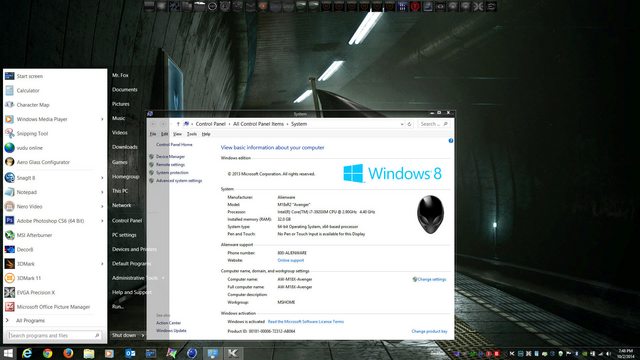The width and height of the screenshot is (640, 360).
Task: Open Firefox from the taskbar
Action: coord(68,353)
